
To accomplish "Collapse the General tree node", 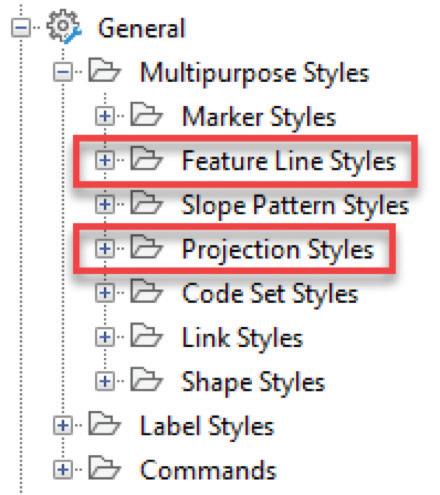I will pyautogui.click(x=21, y=28).
